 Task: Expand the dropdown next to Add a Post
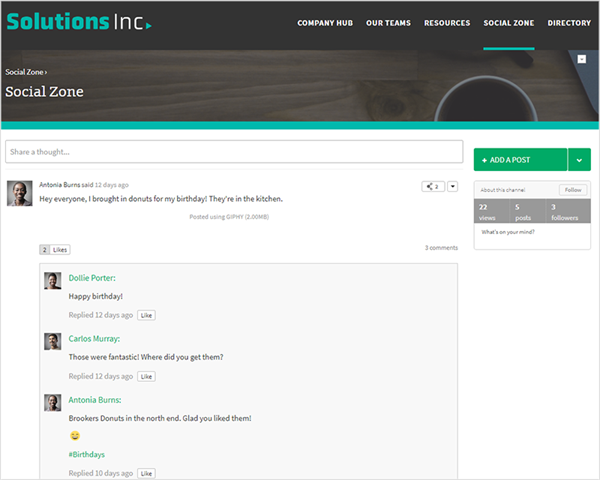click(579, 160)
